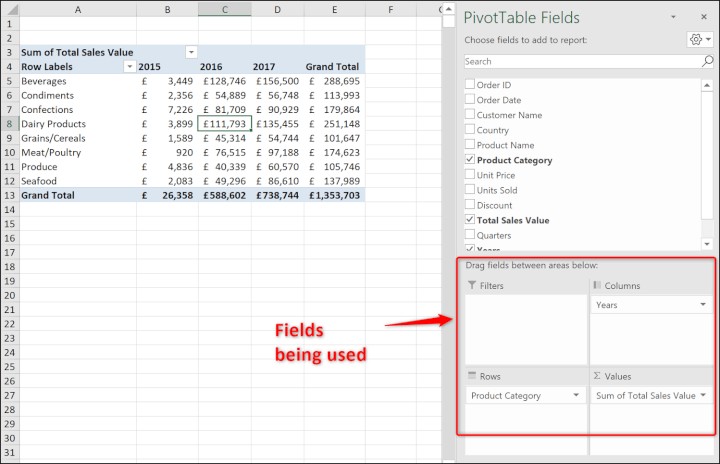Select the Condiments row label cell
720x464 pixels.
(78, 95)
